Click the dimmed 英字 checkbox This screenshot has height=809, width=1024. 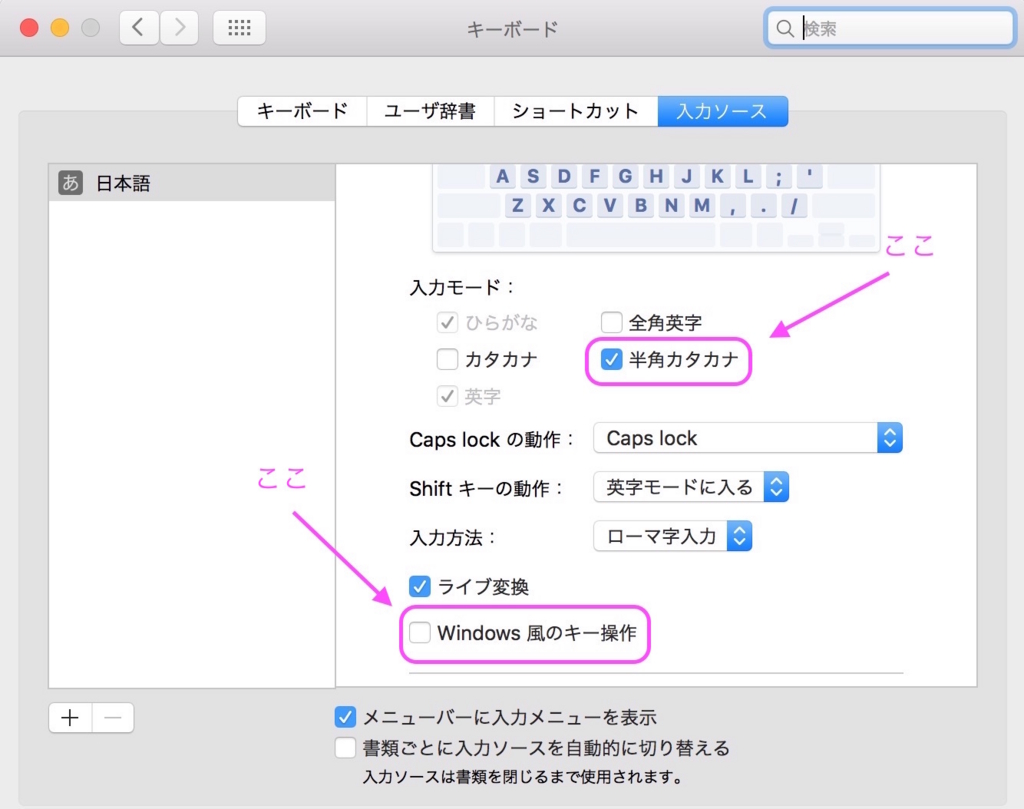click(447, 396)
